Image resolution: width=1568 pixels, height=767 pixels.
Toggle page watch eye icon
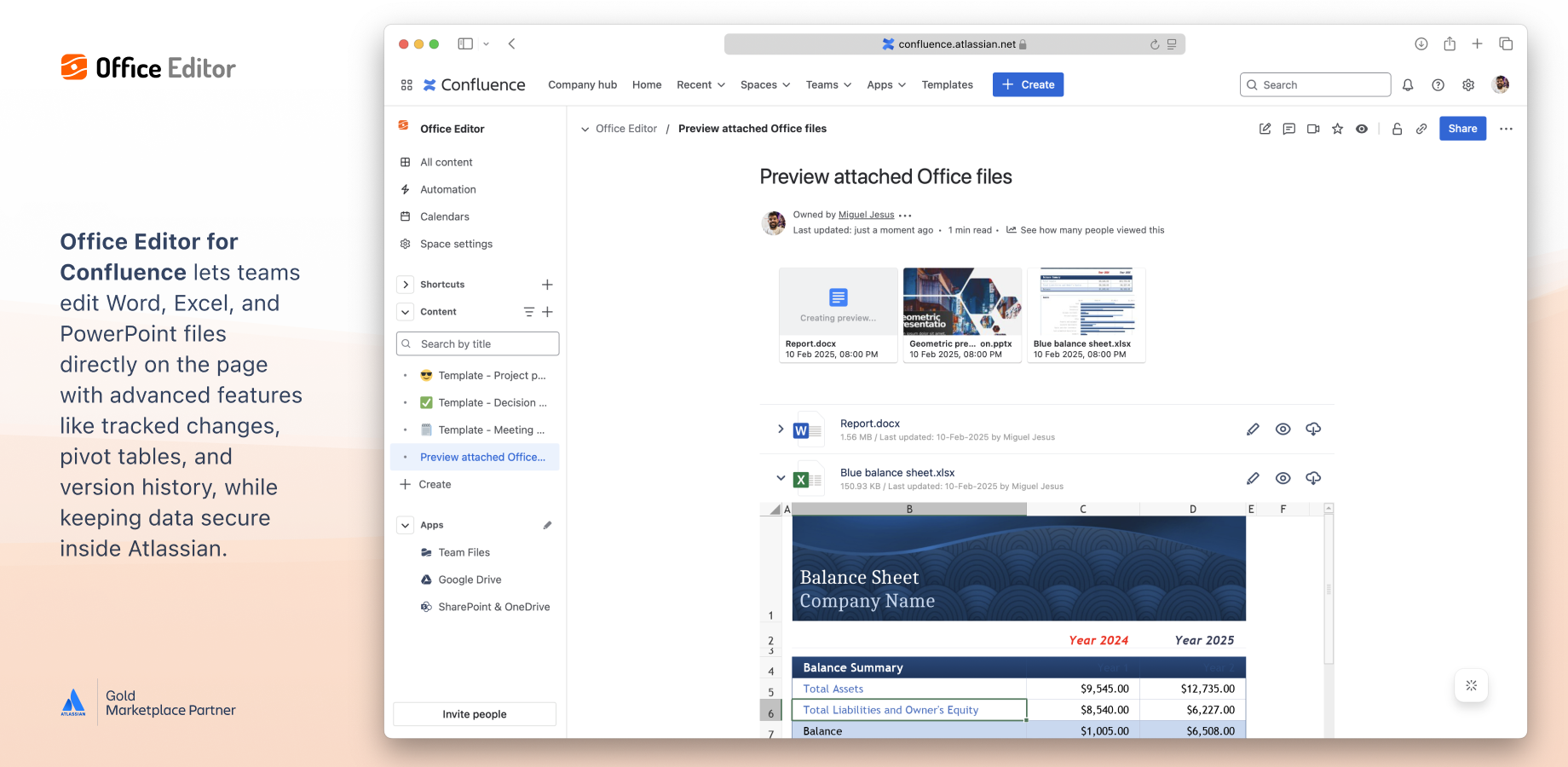[x=1362, y=129]
